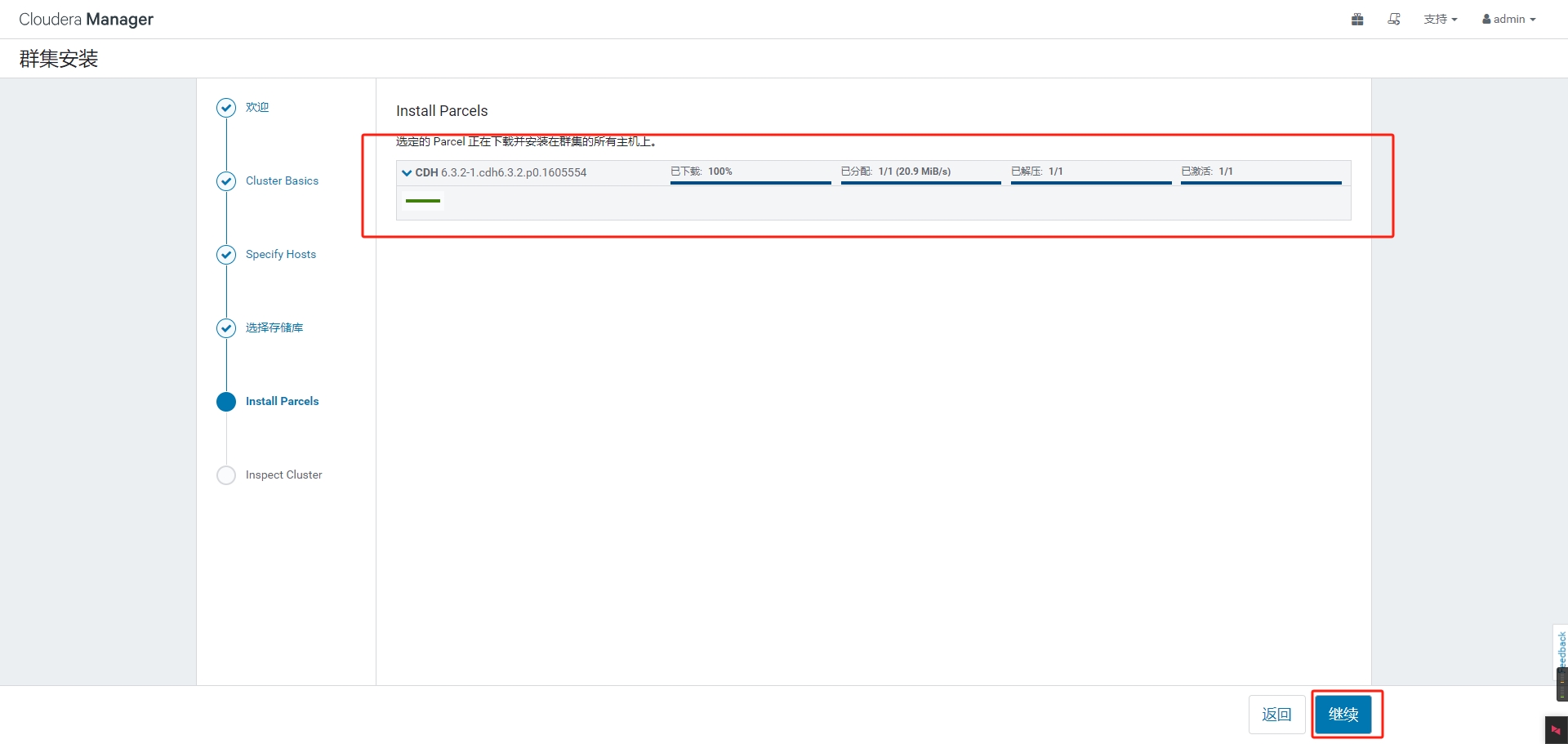Screen dimensions: 1568x744
Task: Click the 返回 back button
Action: (1276, 715)
